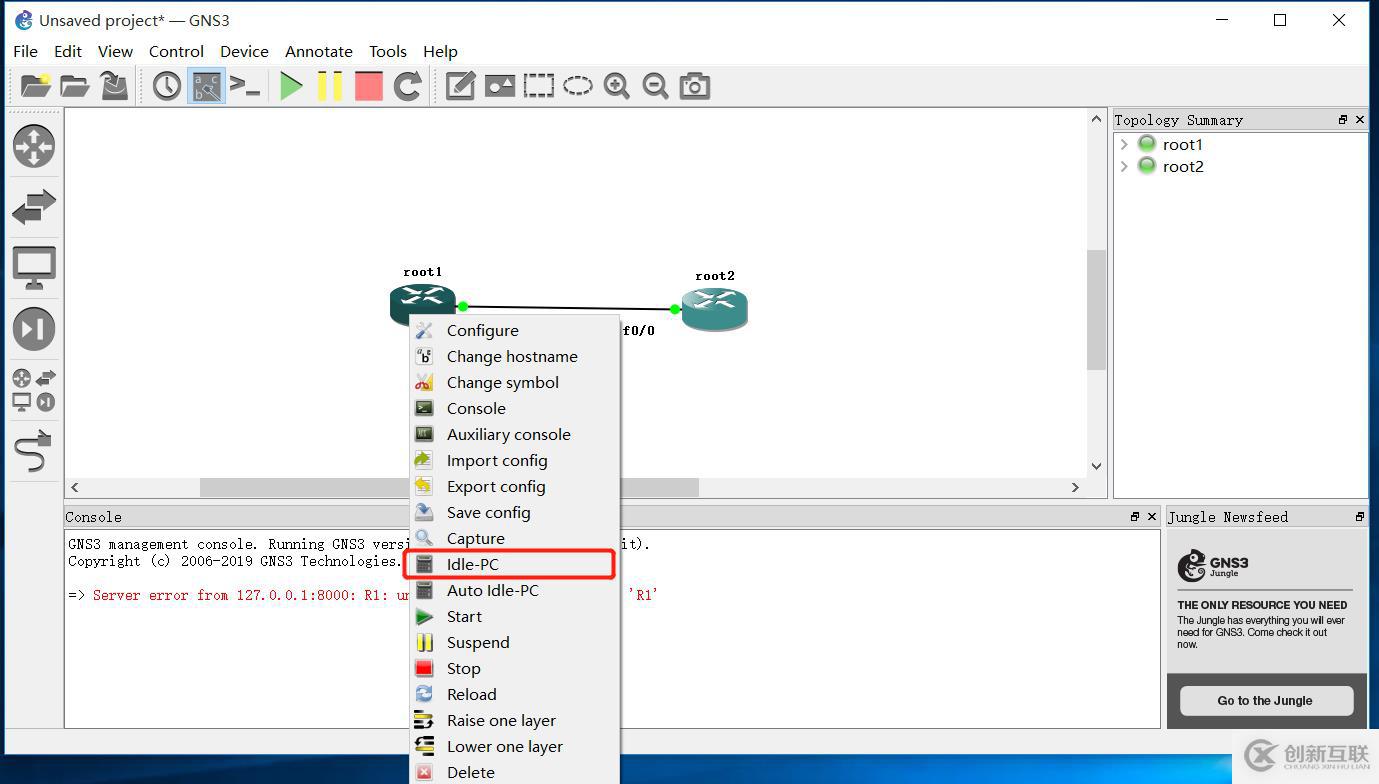Image resolution: width=1379 pixels, height=784 pixels.
Task: Select Lower one layer in context menu
Action: (515, 746)
